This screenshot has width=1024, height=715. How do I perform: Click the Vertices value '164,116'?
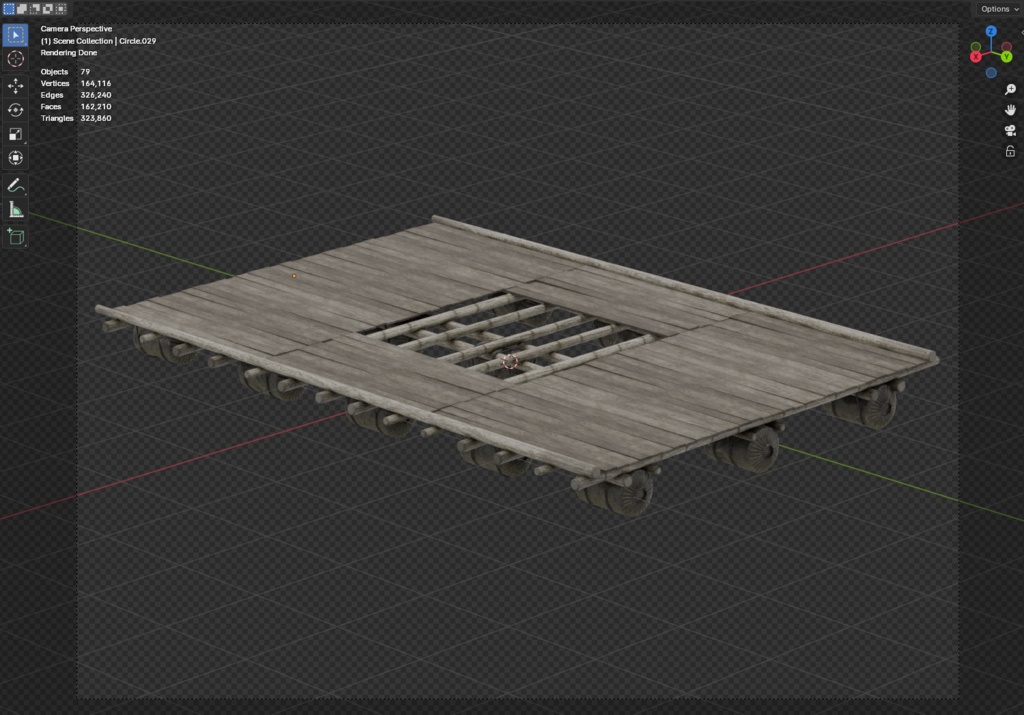coord(95,84)
